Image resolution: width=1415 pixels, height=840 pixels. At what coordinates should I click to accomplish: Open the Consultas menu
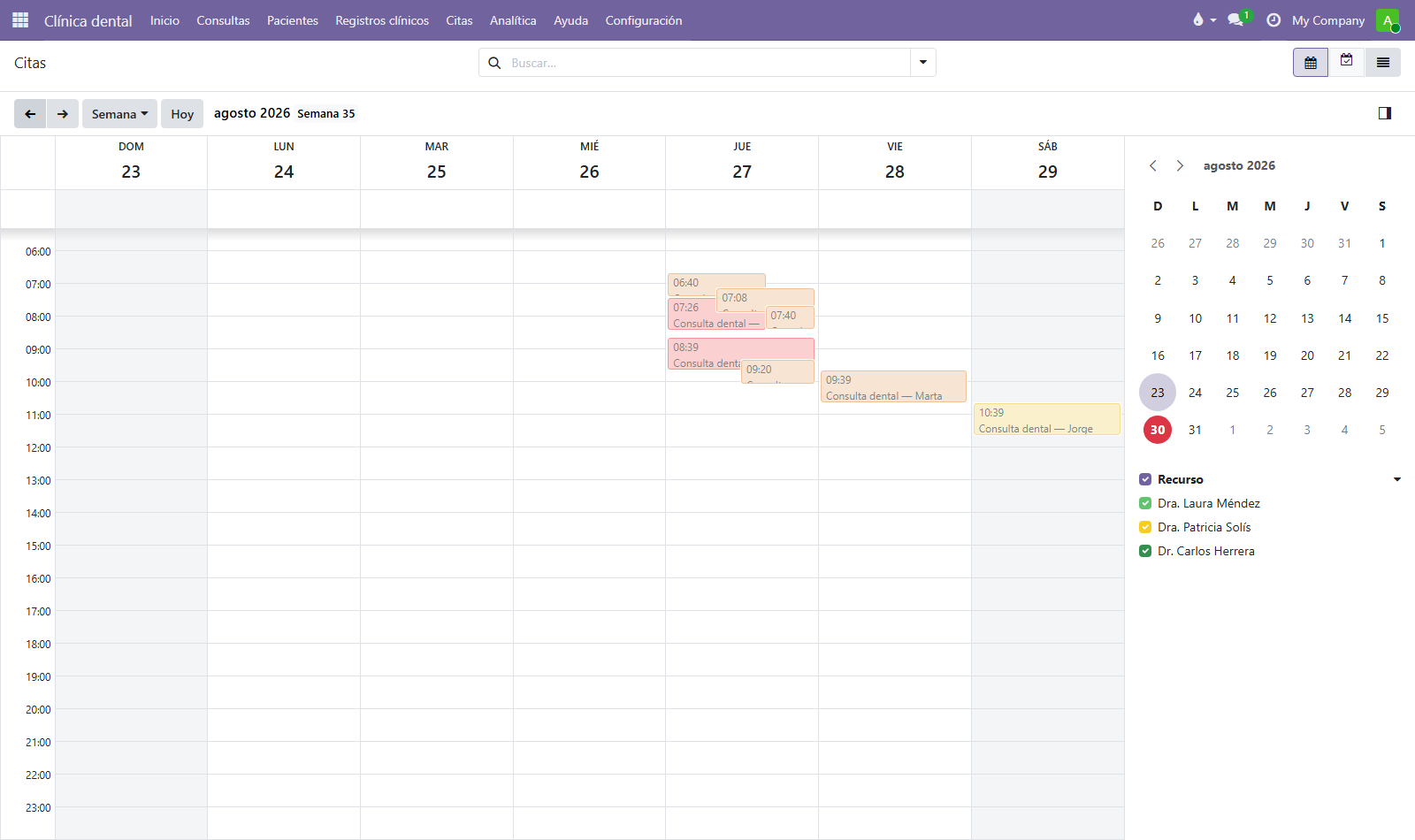pyautogui.click(x=223, y=20)
